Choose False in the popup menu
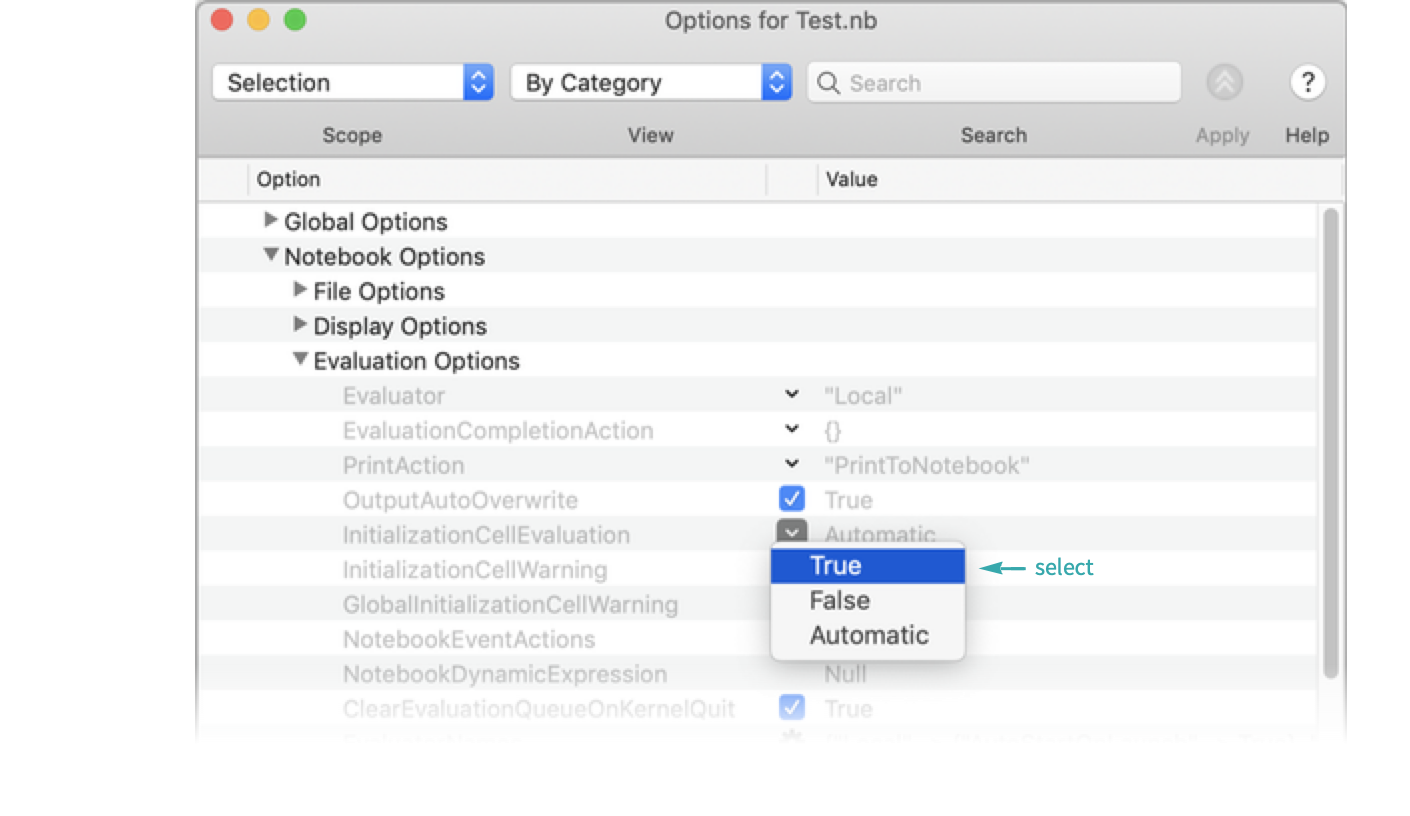This screenshot has height=816, width=1410. point(867,601)
